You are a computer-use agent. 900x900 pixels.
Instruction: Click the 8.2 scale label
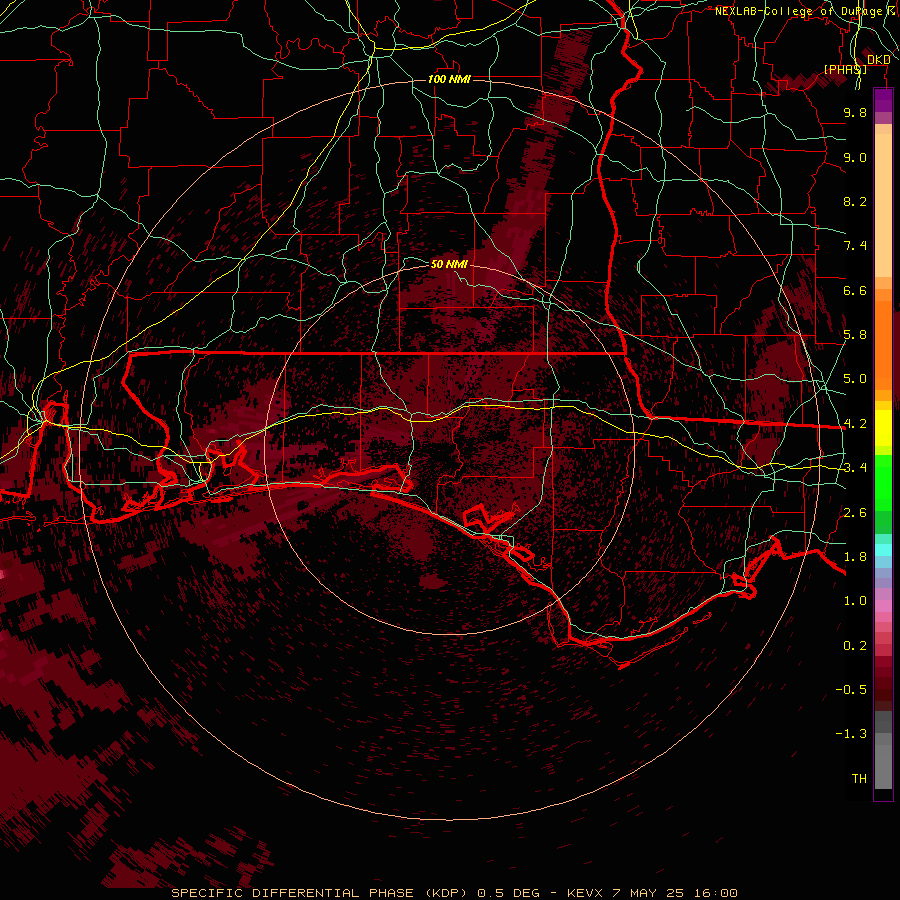click(x=855, y=201)
